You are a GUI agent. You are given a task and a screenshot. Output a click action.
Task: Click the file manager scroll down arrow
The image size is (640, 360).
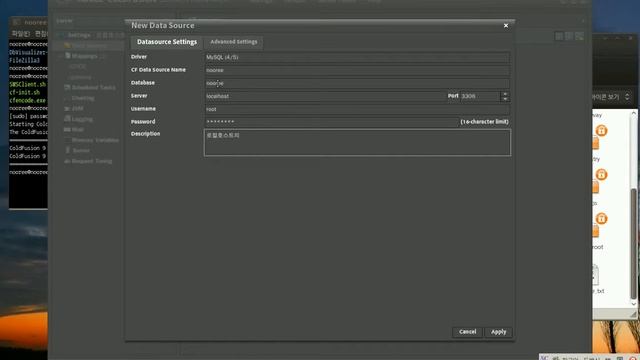point(633,304)
